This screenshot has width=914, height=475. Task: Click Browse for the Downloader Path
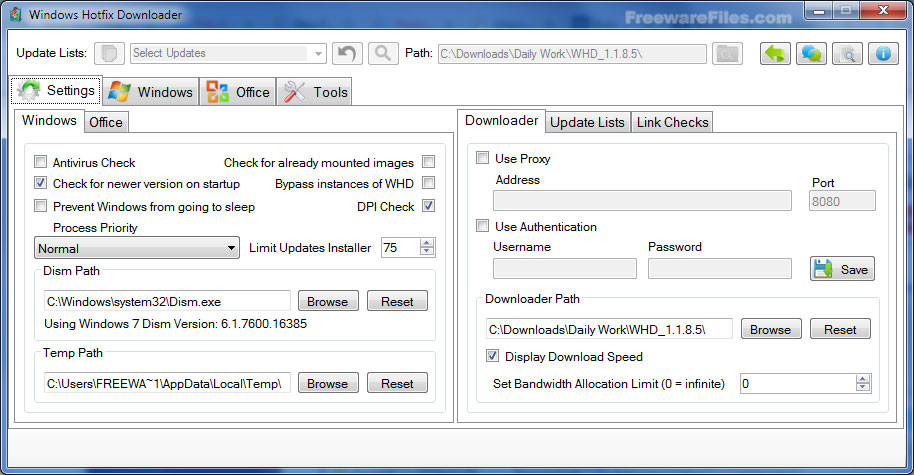tap(771, 329)
